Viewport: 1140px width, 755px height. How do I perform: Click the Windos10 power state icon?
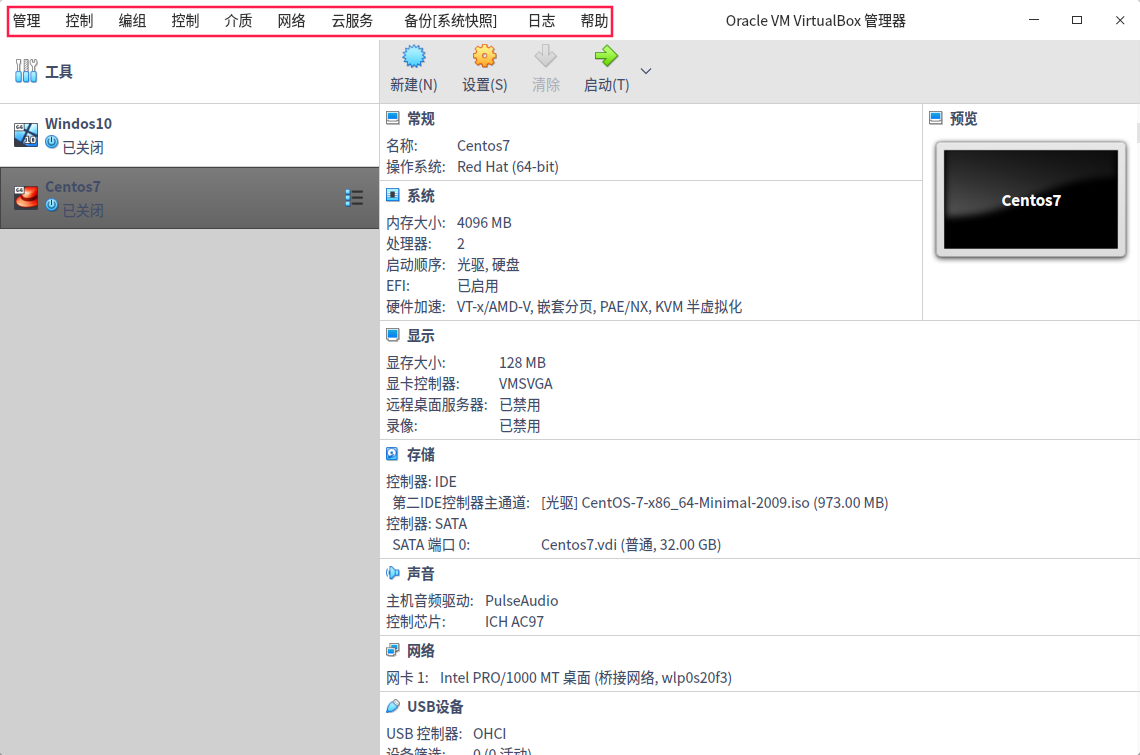[x=52, y=142]
